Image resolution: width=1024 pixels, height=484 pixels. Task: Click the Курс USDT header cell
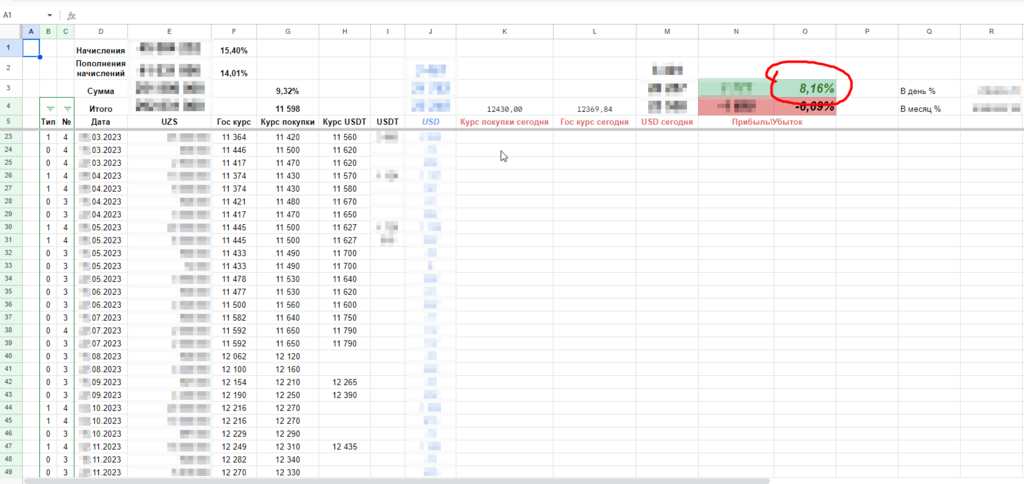pos(345,122)
